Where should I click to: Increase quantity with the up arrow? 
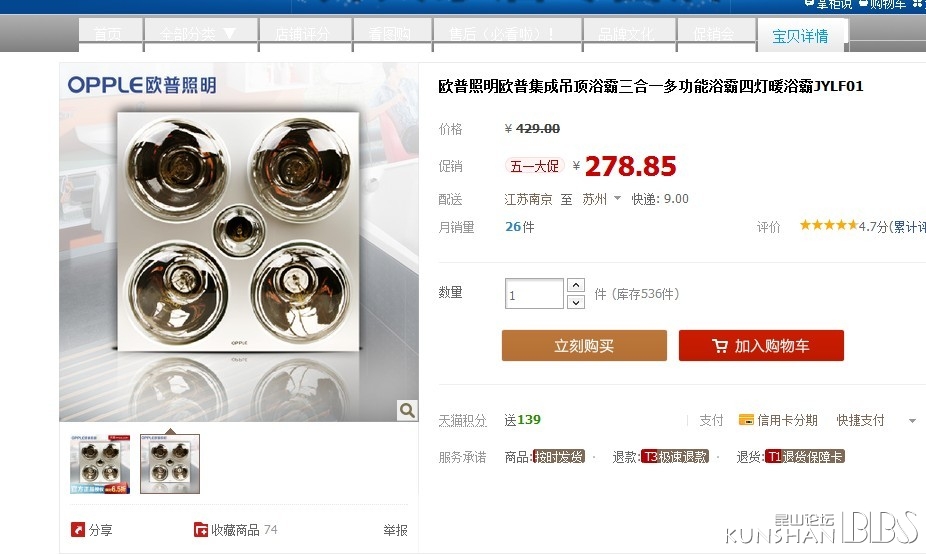[576, 285]
